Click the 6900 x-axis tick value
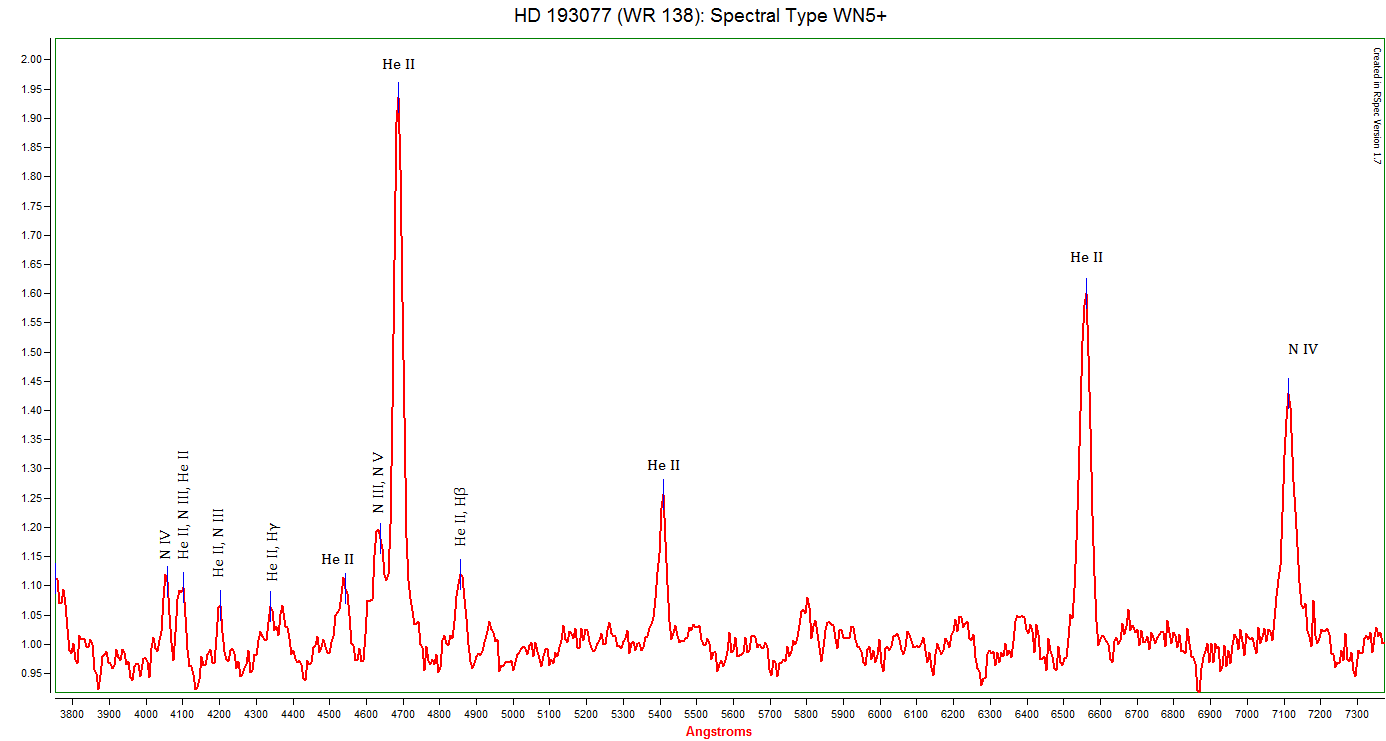This screenshot has height=741, width=1386. click(x=1210, y=714)
